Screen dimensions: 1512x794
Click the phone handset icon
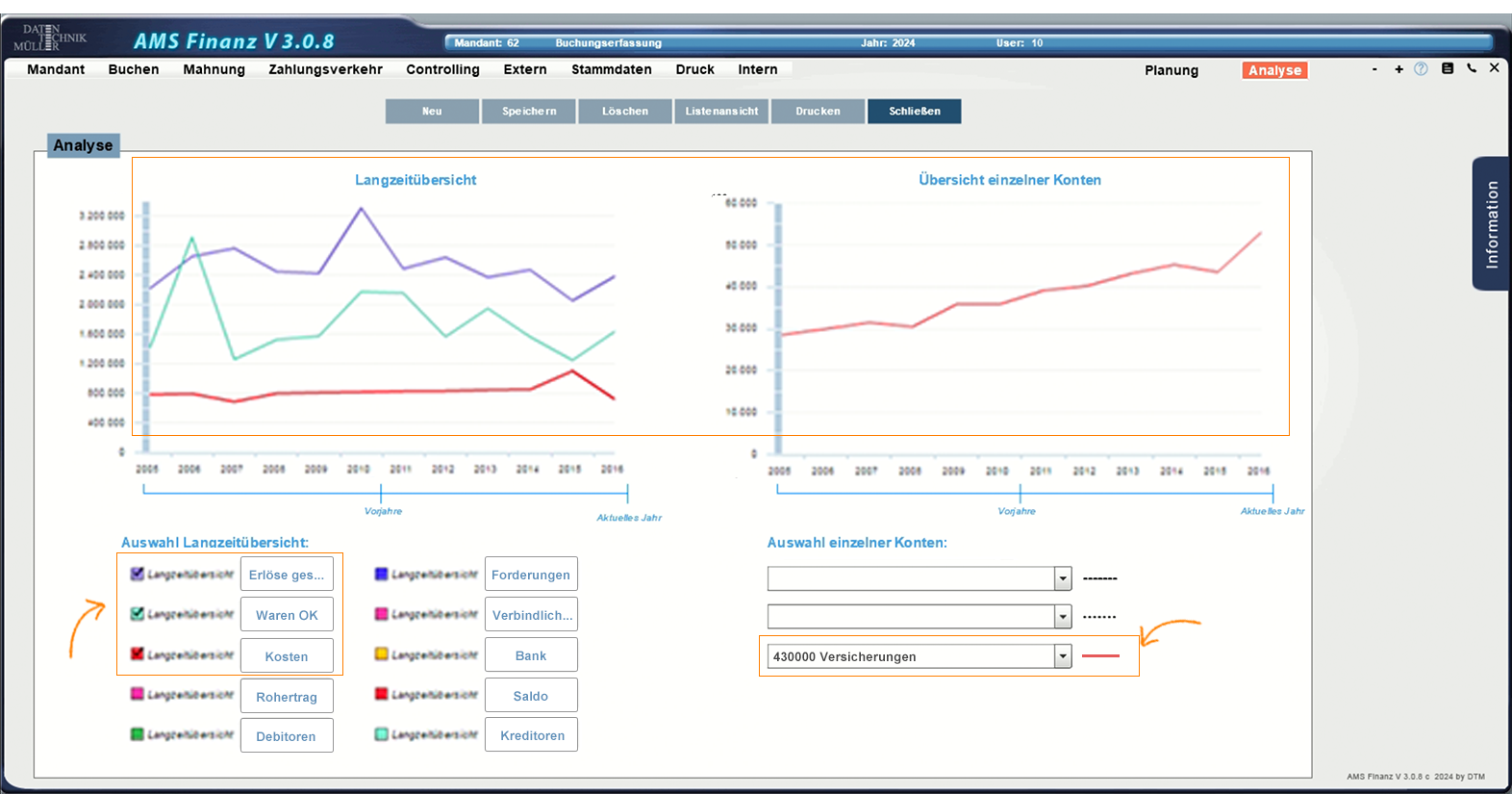(x=1472, y=68)
